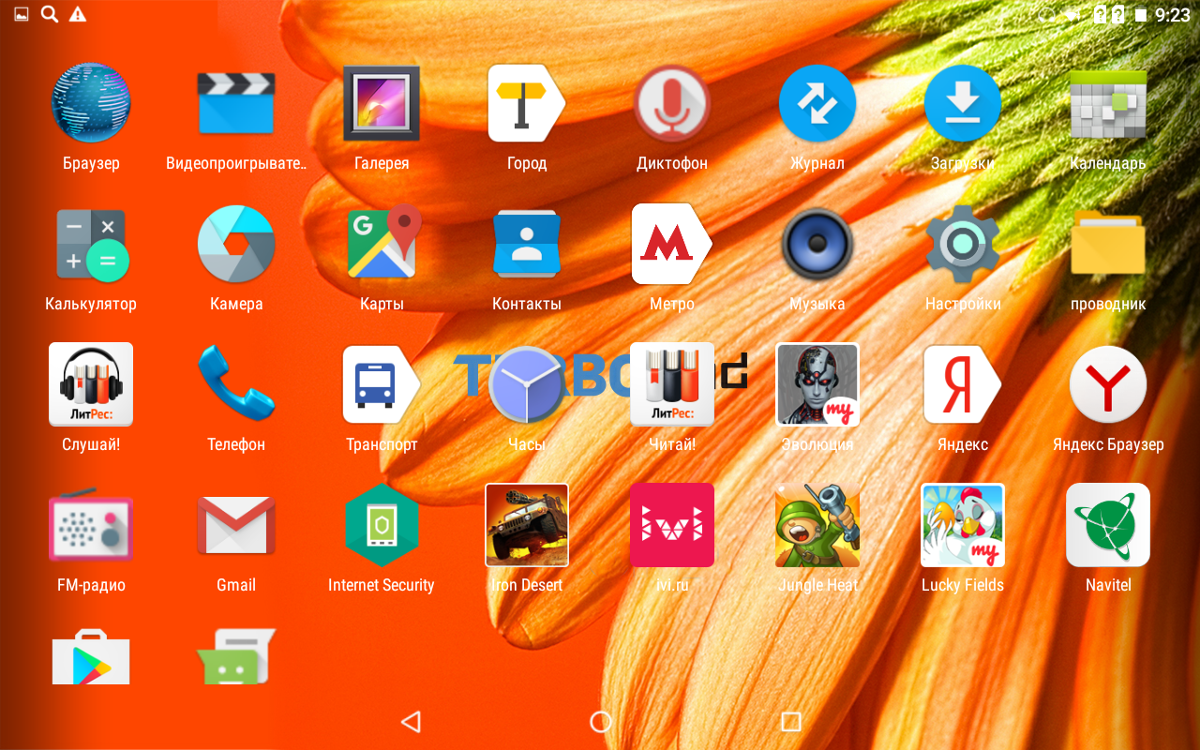Open the Часы clock app
Viewport: 1200px width, 750px height.
[x=527, y=384]
